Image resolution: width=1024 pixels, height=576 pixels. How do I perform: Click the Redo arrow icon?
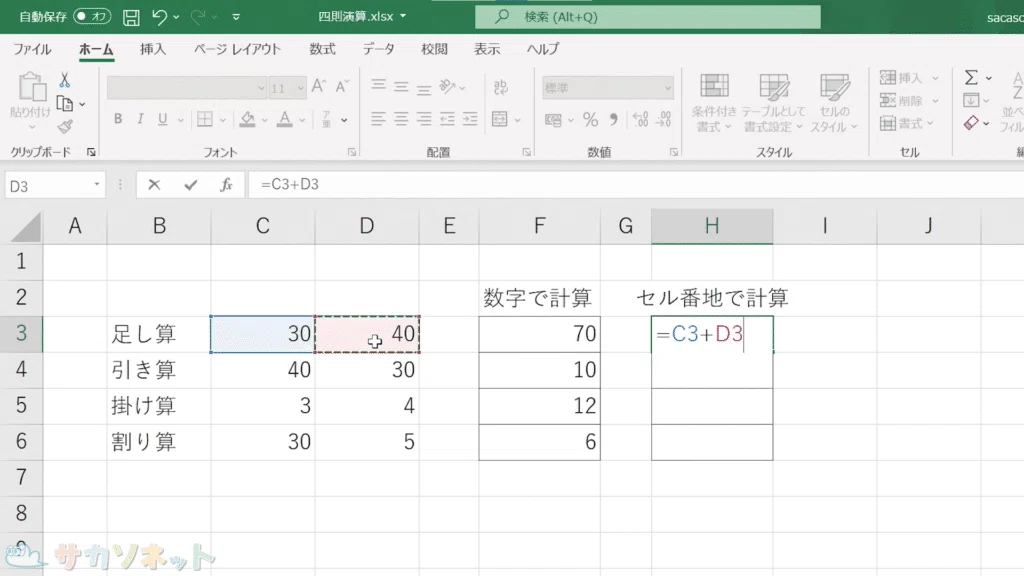point(198,17)
